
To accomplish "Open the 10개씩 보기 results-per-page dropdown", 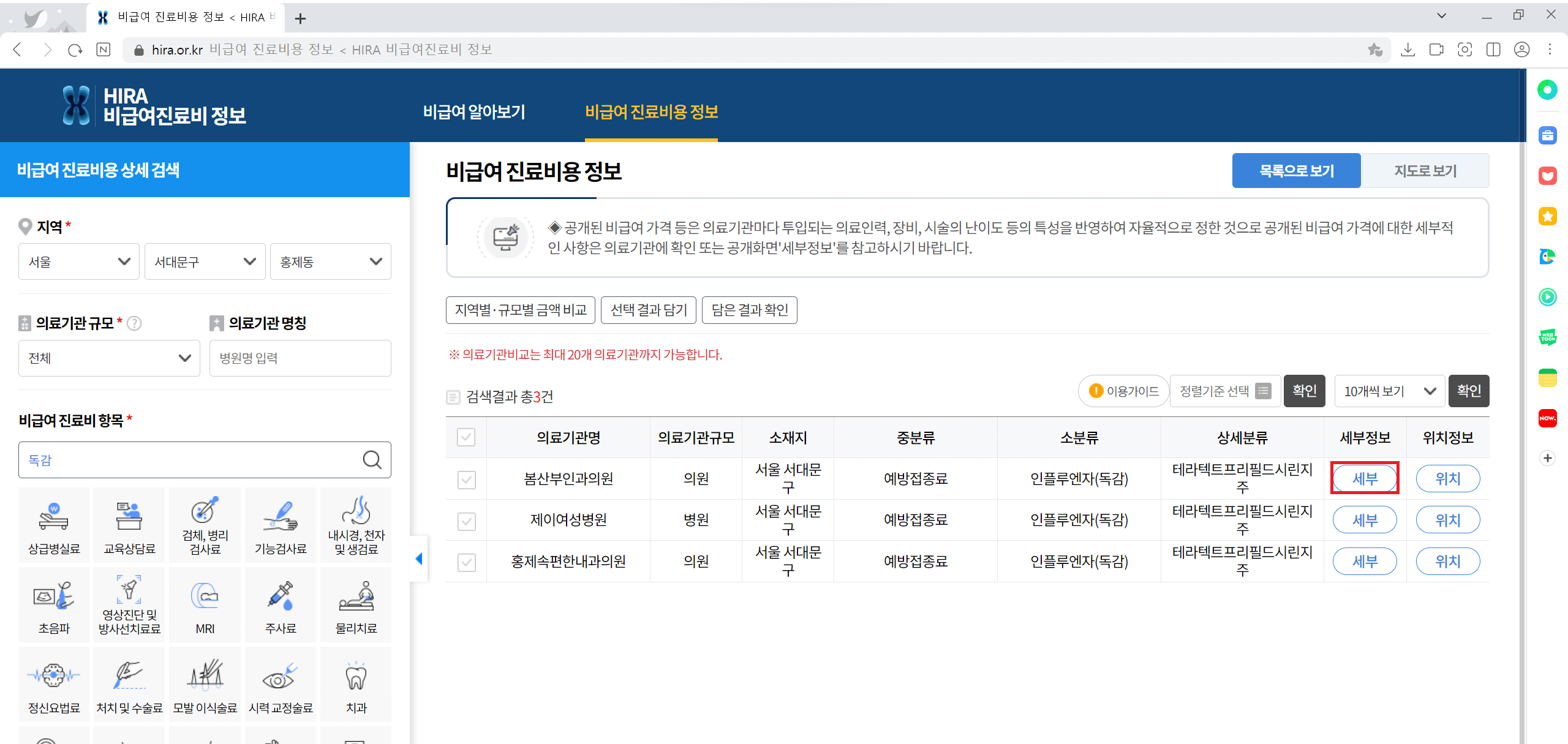I will click(x=1389, y=391).
